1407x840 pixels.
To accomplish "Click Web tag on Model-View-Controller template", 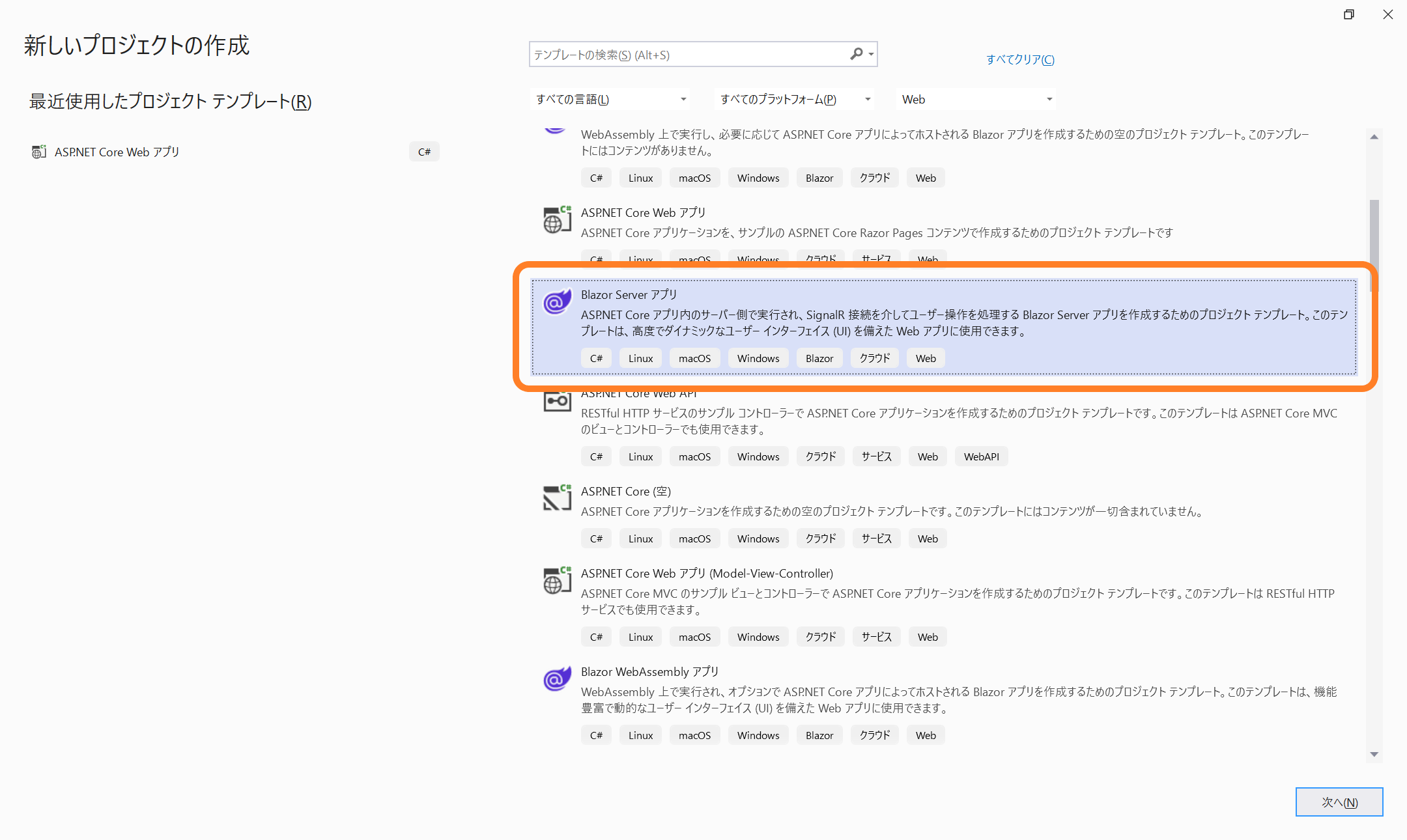I will pos(928,637).
